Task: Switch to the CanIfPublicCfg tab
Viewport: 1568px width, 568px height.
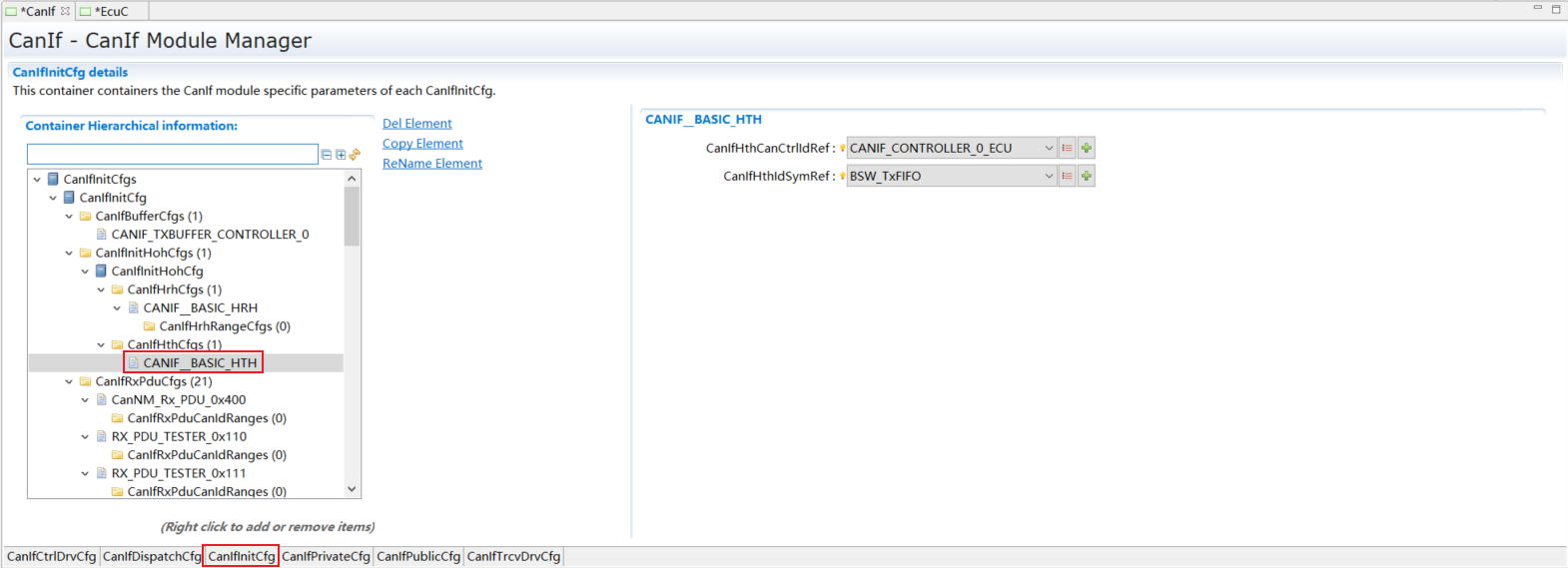Action: (x=418, y=556)
